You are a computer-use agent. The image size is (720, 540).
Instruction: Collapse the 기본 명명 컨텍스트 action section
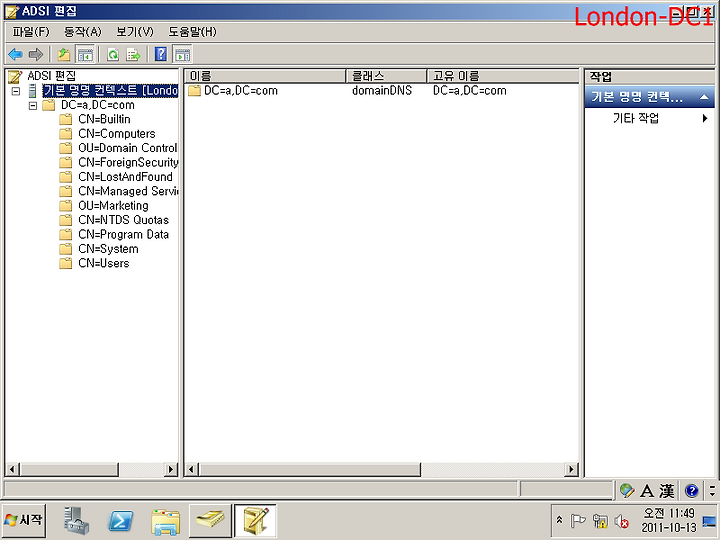tap(704, 97)
